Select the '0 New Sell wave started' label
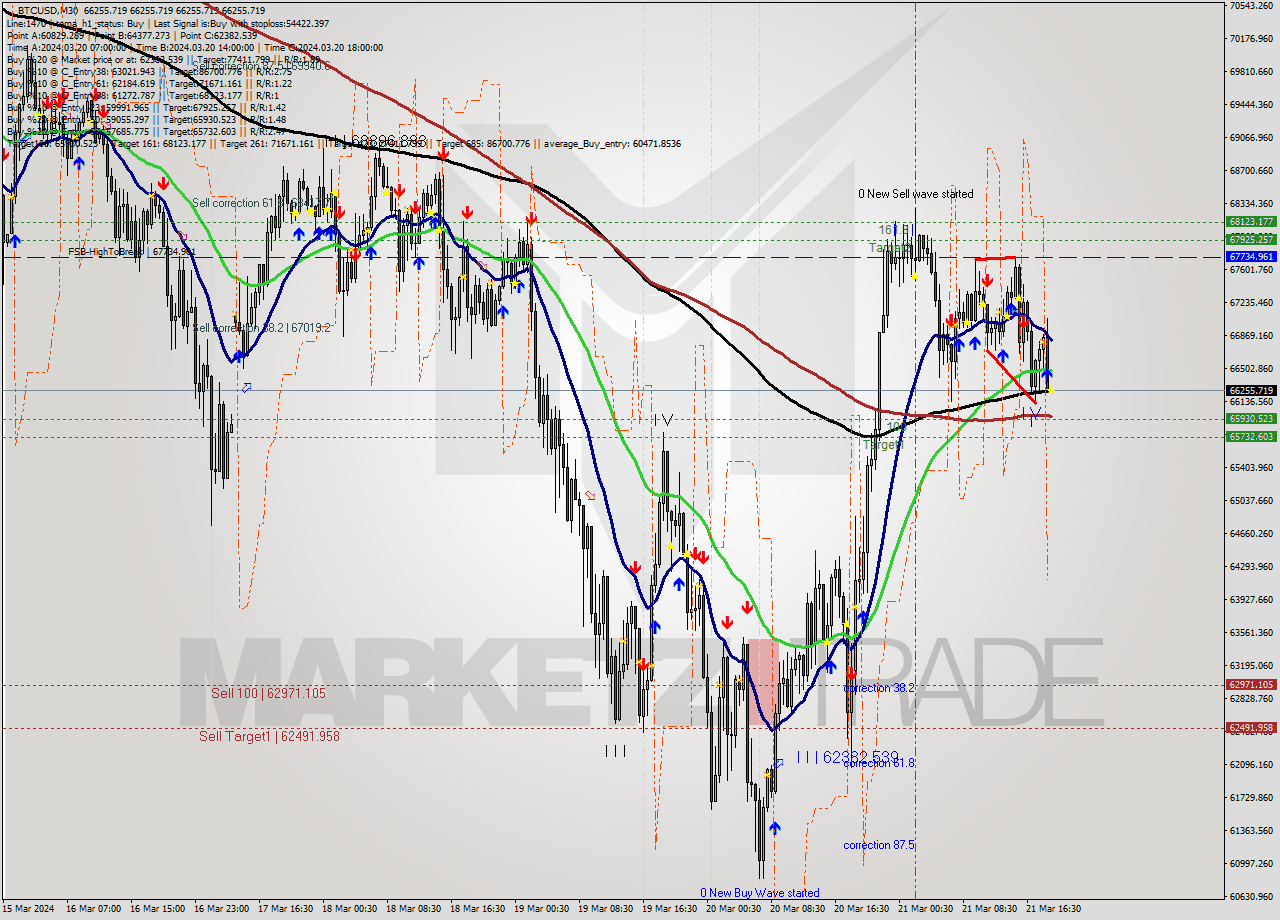Viewport: 1280px width, 920px height. pos(915,194)
